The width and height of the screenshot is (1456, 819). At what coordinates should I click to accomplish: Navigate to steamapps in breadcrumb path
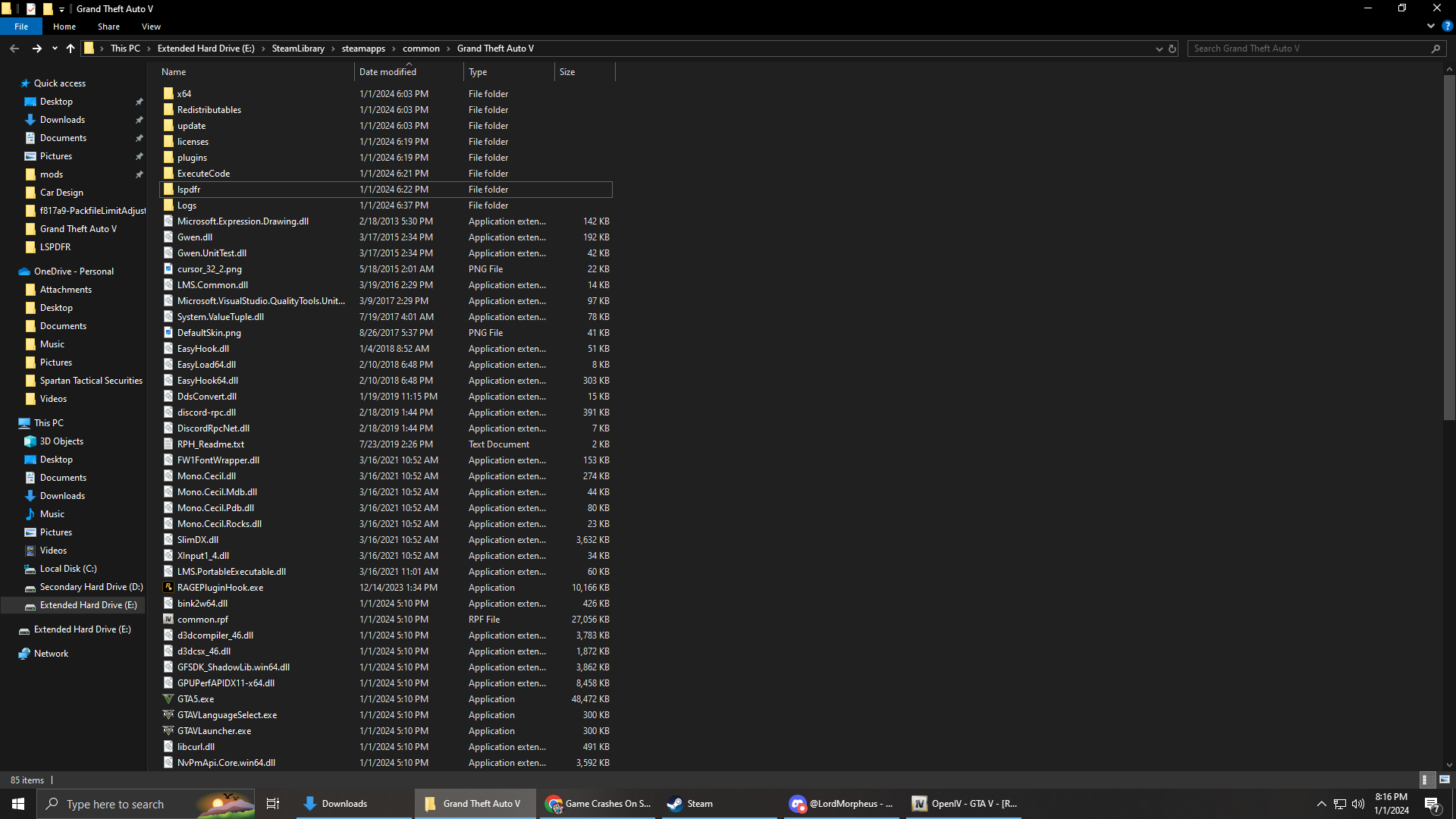point(363,49)
